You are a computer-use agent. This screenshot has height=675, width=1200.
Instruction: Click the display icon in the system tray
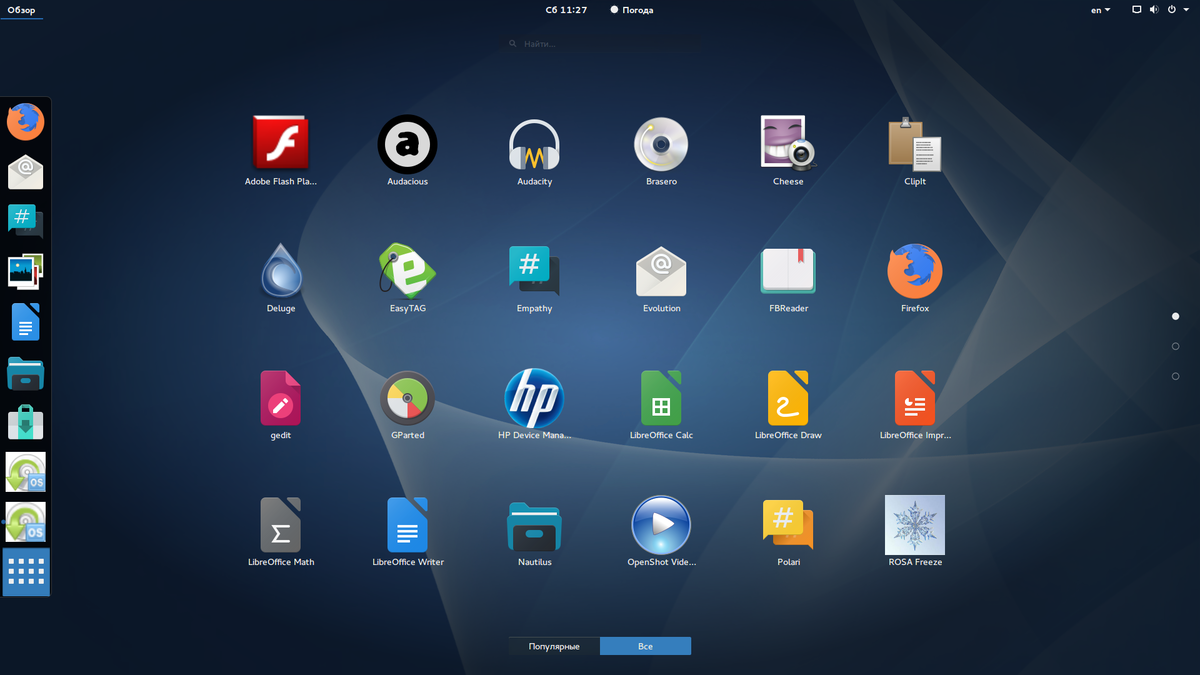click(x=1136, y=10)
